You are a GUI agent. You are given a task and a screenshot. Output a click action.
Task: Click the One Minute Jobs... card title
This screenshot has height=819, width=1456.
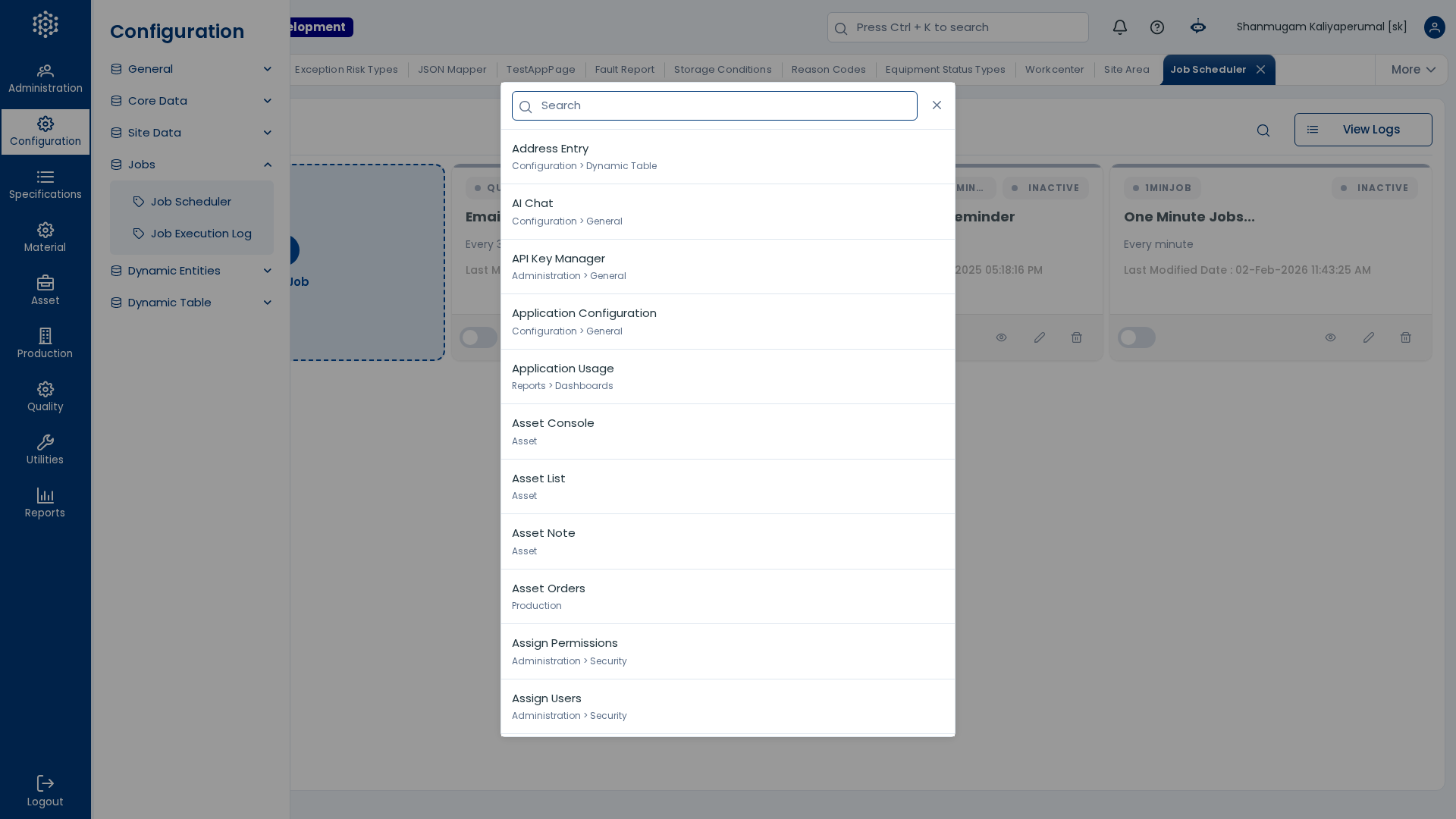1189,217
